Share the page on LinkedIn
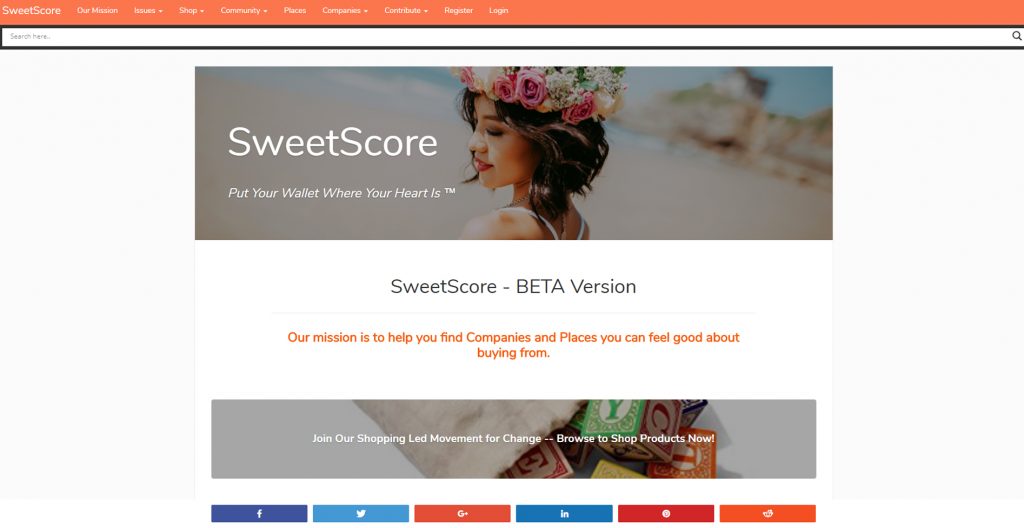This screenshot has width=1024, height=528. pyautogui.click(x=564, y=514)
